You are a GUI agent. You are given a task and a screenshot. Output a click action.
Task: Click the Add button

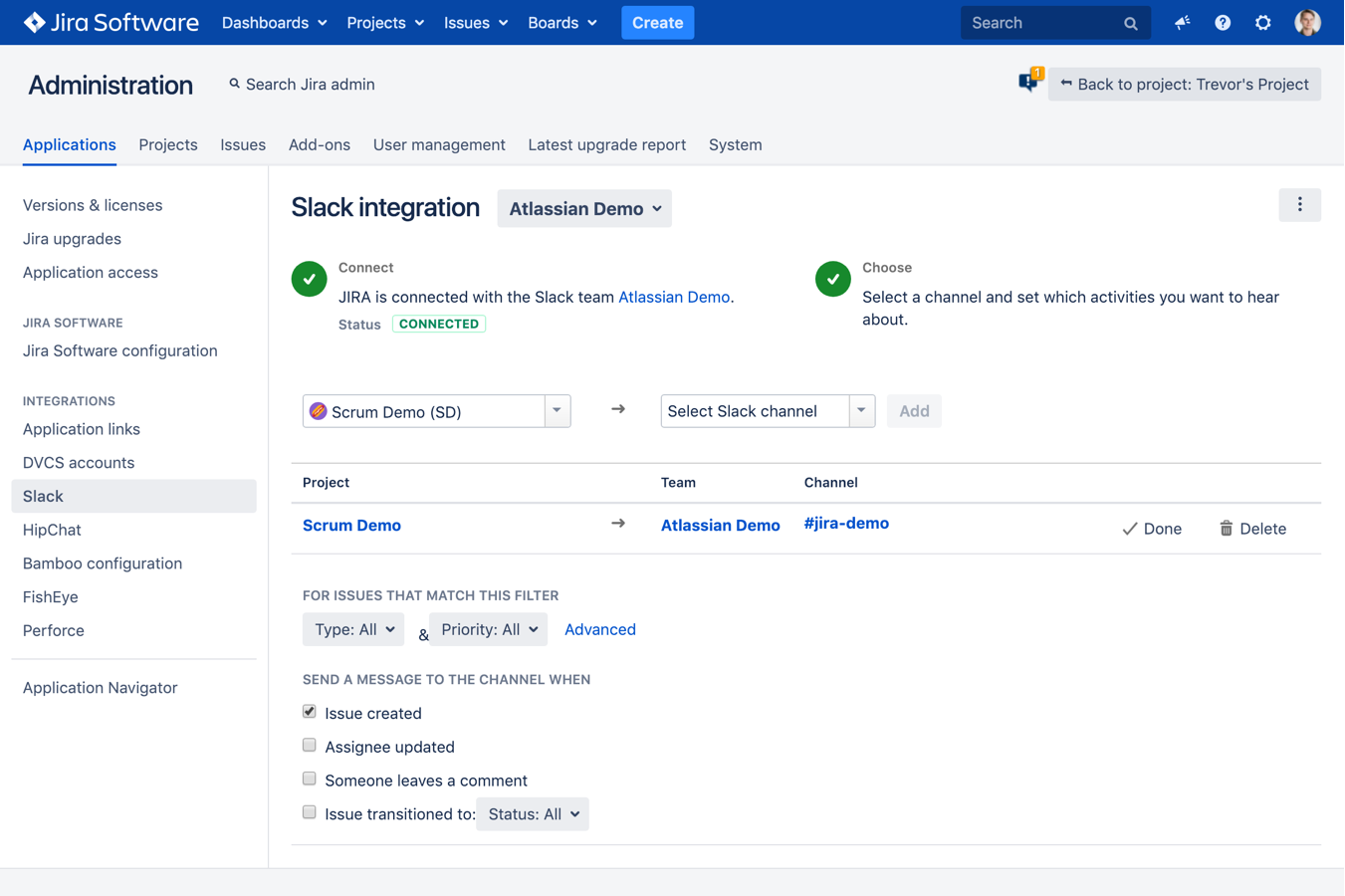pos(914,411)
